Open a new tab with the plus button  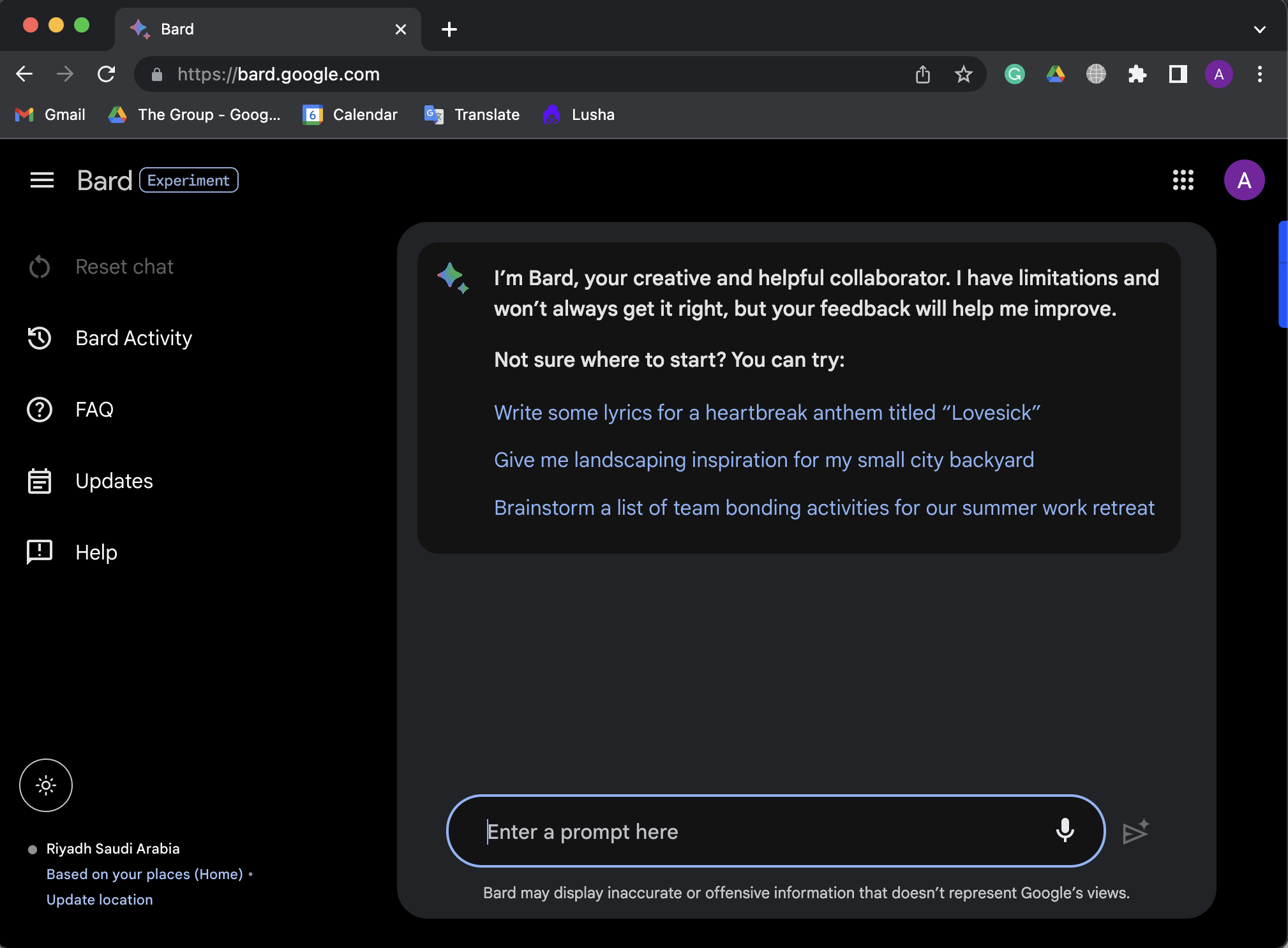coord(449,29)
